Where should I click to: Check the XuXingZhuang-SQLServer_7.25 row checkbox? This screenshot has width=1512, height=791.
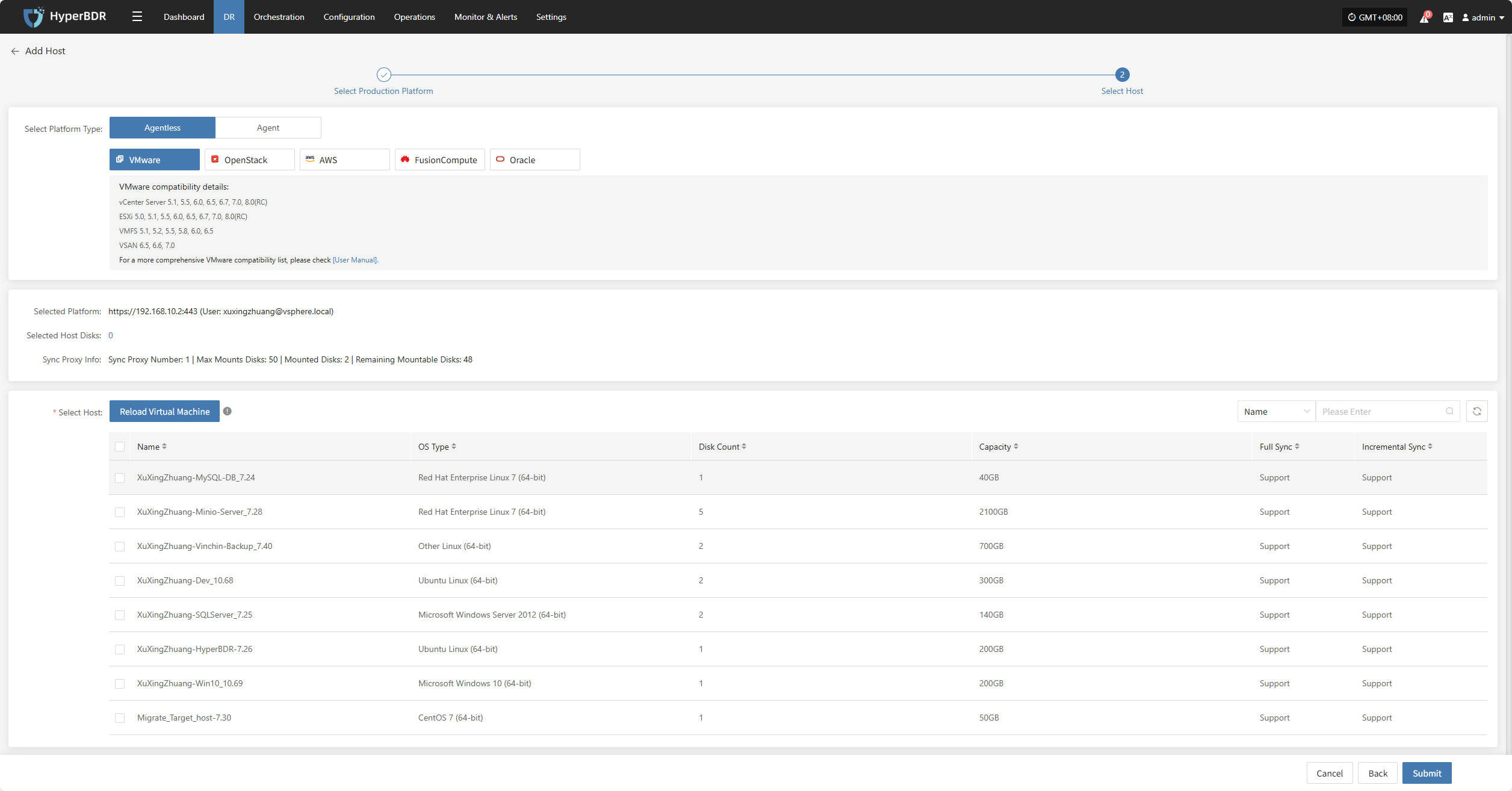[x=120, y=615]
